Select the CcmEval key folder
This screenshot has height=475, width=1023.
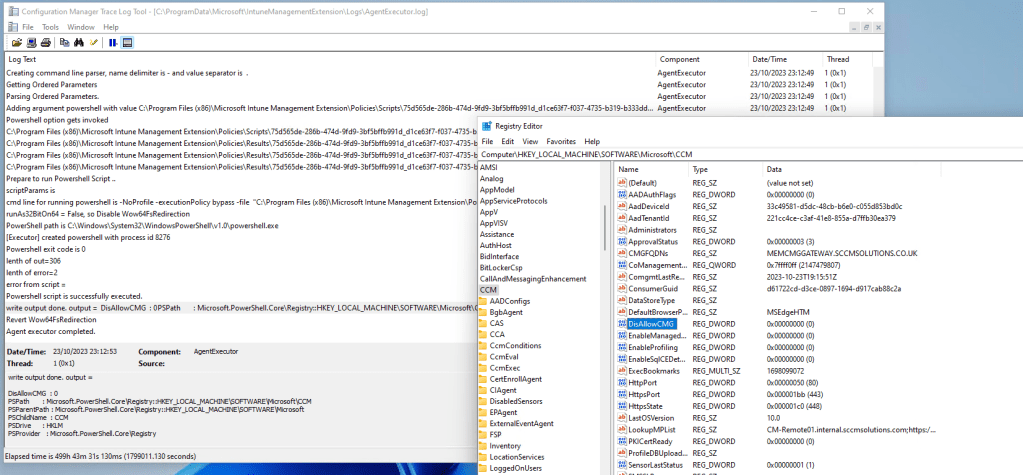504,356
